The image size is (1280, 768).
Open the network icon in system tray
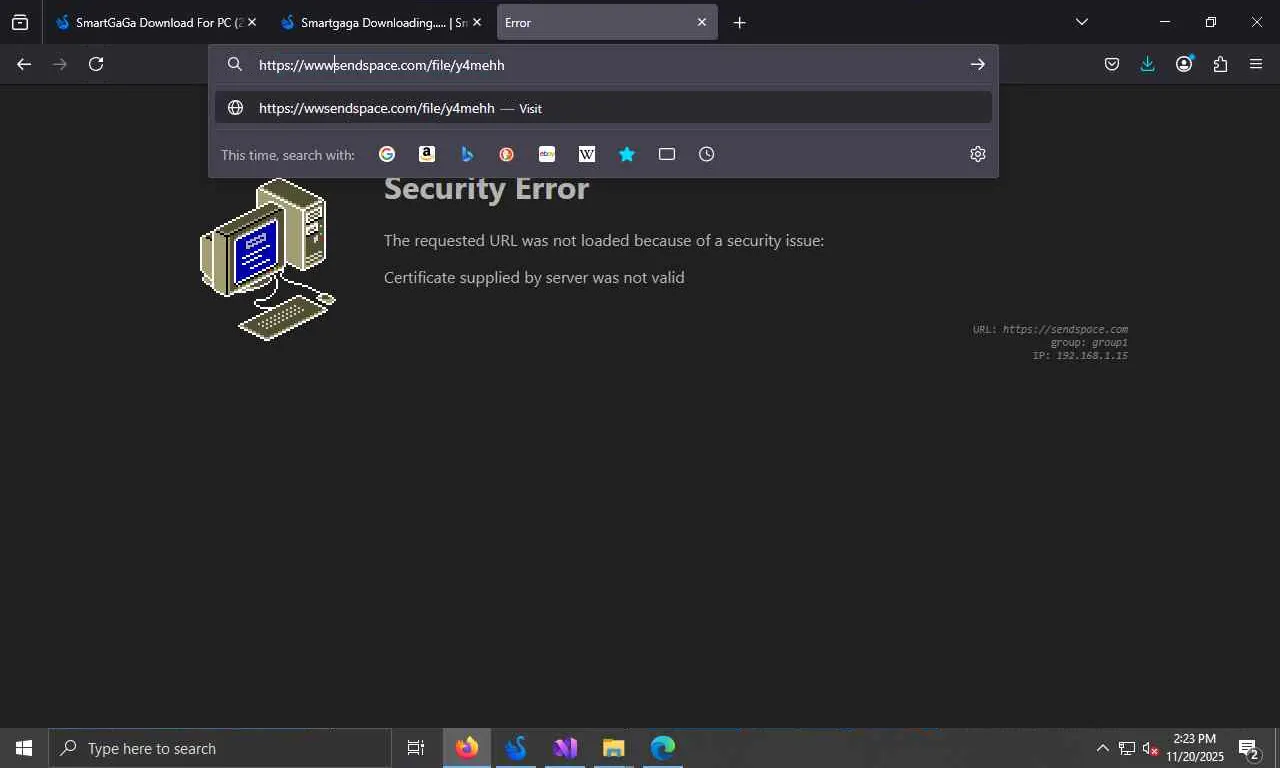pyautogui.click(x=1127, y=748)
